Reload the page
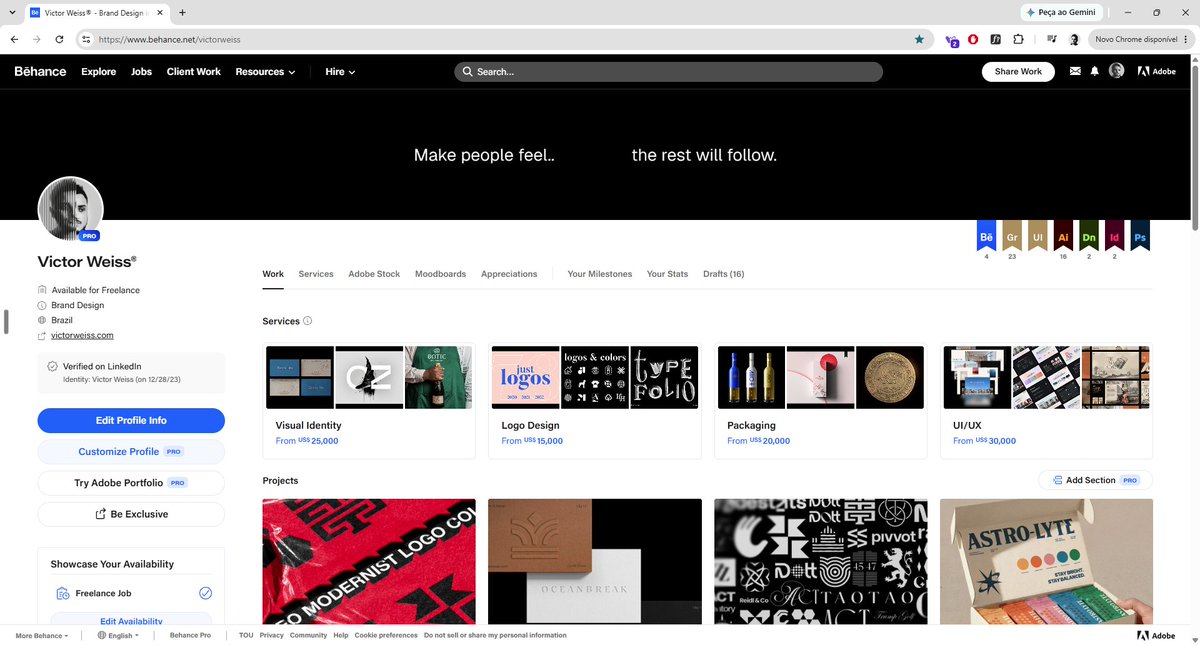The height and width of the screenshot is (645, 1200). 59,39
